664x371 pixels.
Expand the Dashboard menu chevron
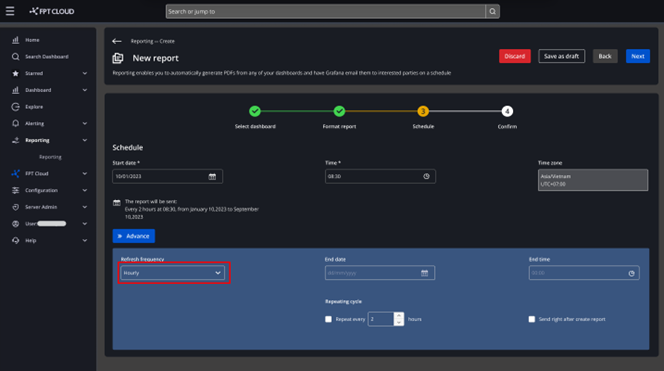click(85, 90)
